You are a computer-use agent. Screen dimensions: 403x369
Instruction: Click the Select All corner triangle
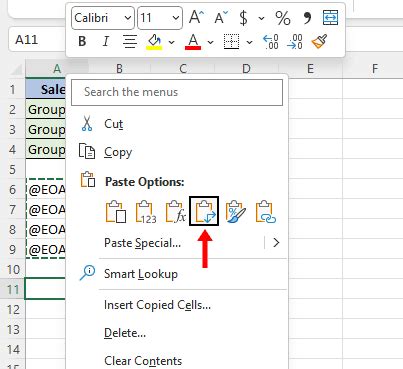click(x=17, y=69)
